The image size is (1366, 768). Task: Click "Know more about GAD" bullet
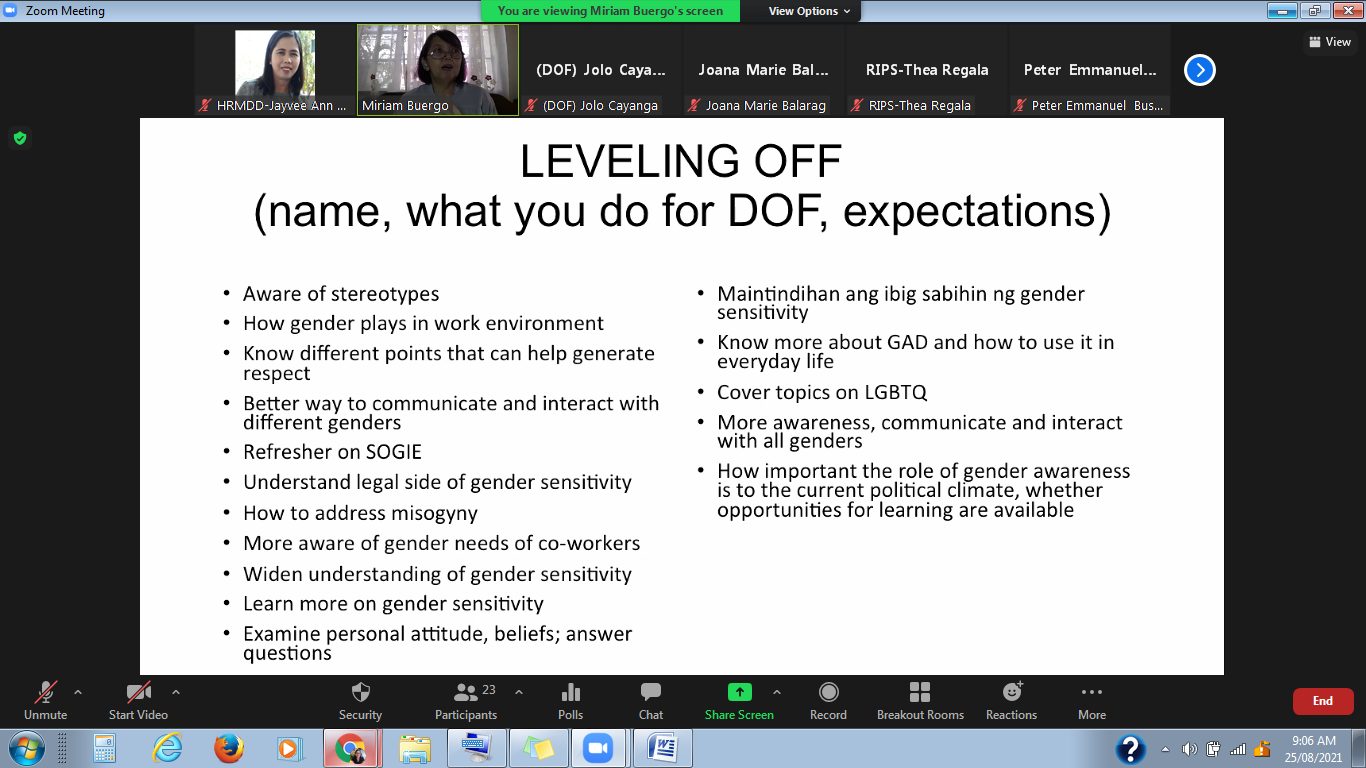tap(915, 351)
